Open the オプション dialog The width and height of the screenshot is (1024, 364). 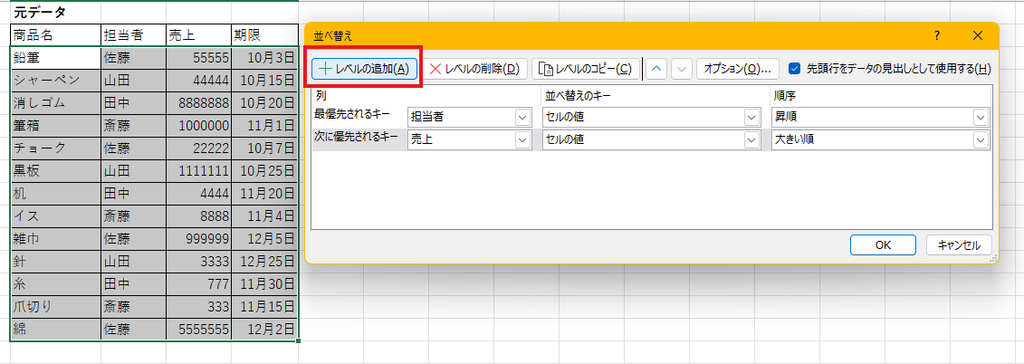[x=737, y=68]
